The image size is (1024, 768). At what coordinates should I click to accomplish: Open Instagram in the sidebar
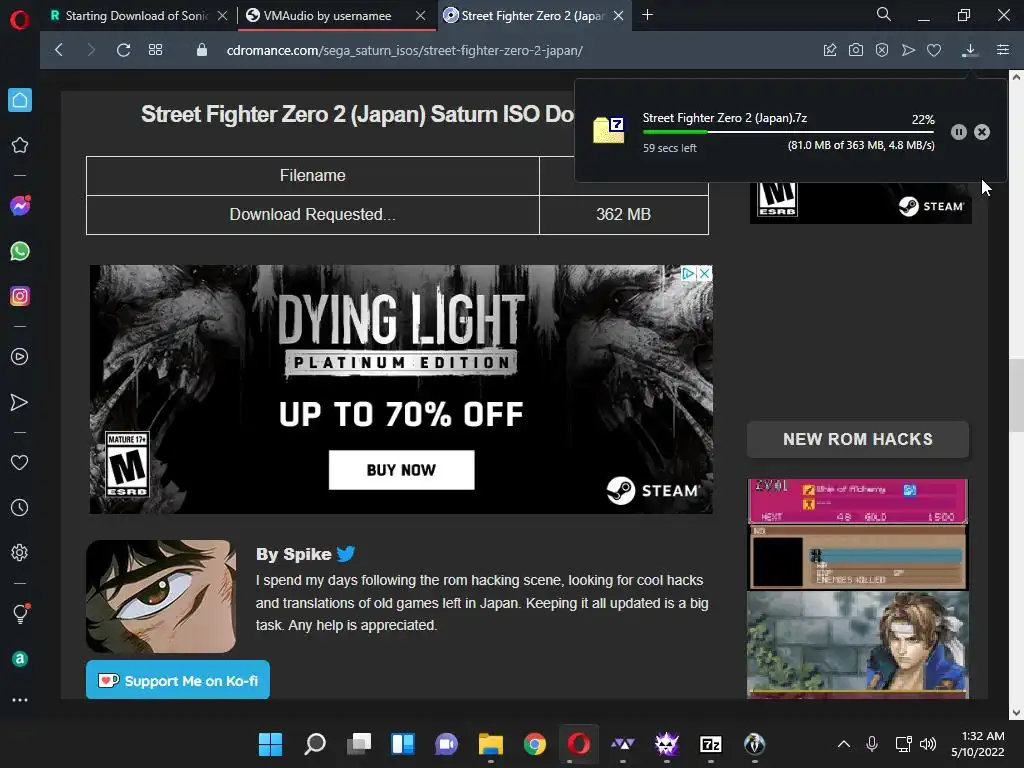click(20, 296)
